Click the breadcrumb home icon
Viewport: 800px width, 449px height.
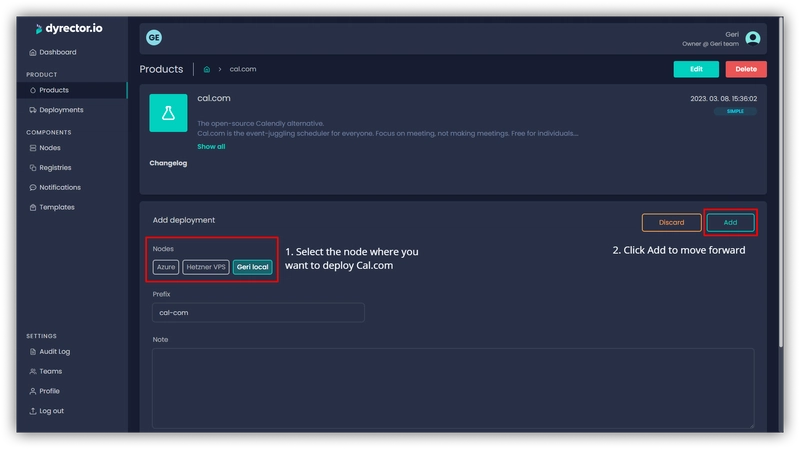pyautogui.click(x=207, y=69)
